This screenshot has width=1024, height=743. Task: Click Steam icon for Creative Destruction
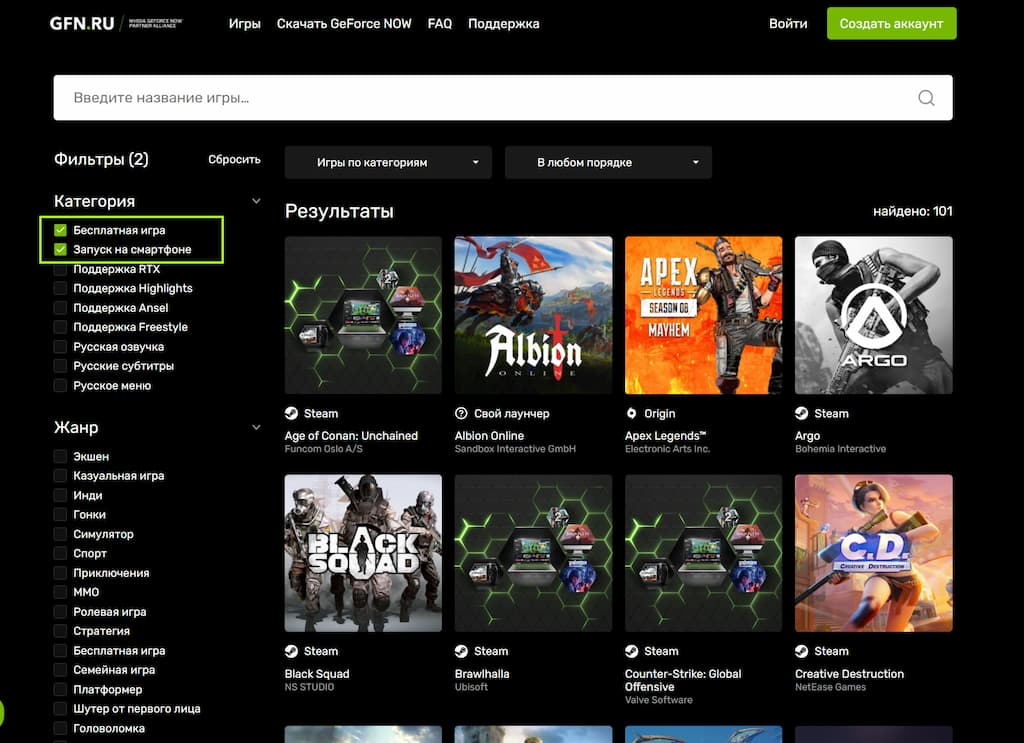[x=801, y=651]
